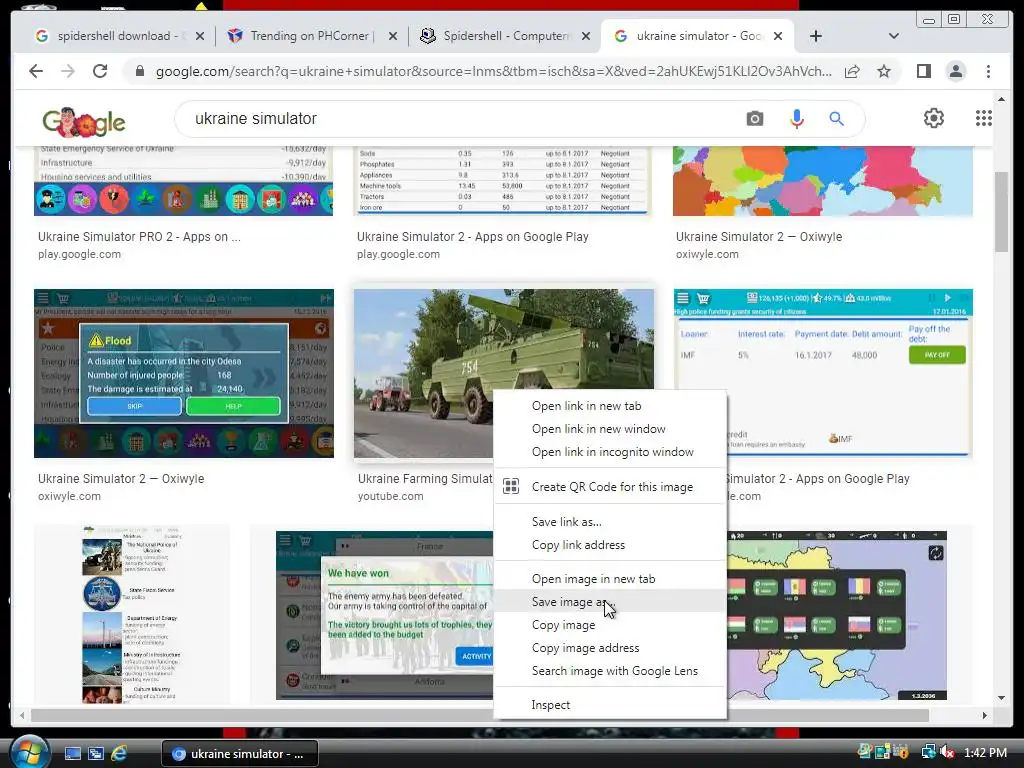1024x768 pixels.
Task: Open the Chrome profile avatar
Action: click(x=956, y=71)
